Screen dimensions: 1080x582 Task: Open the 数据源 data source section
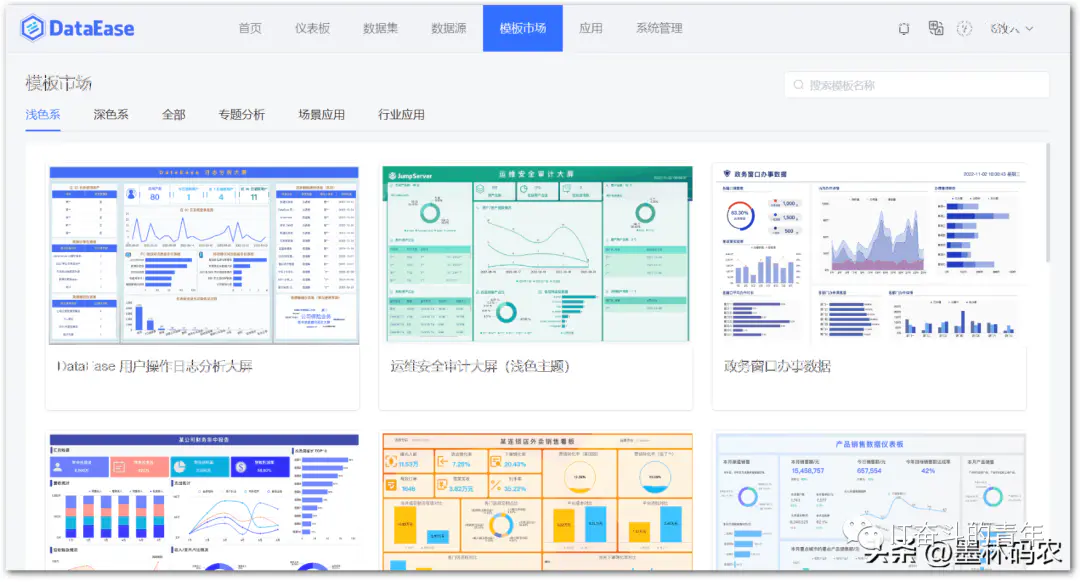coord(449,28)
